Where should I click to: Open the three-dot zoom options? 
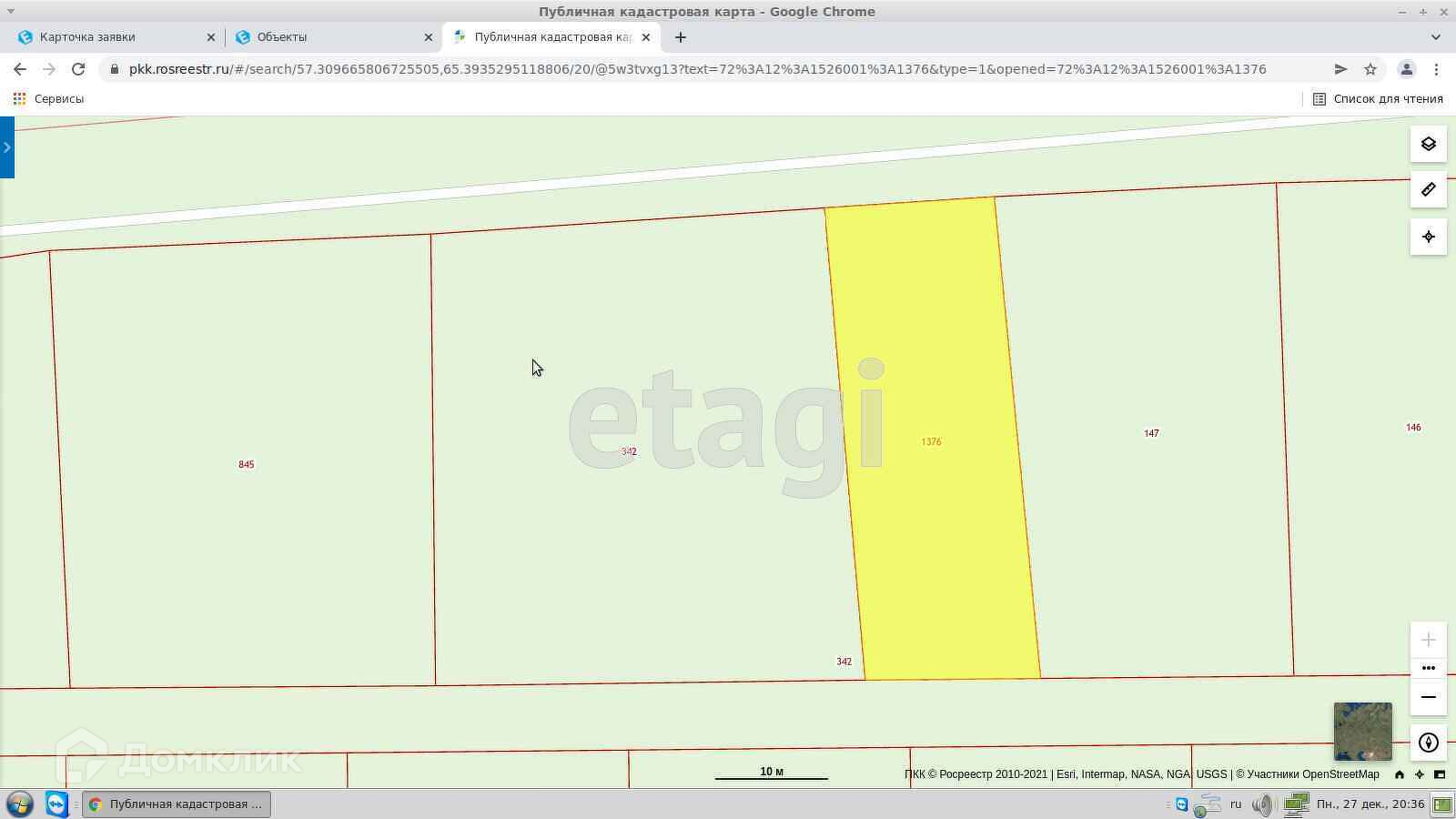(1428, 668)
